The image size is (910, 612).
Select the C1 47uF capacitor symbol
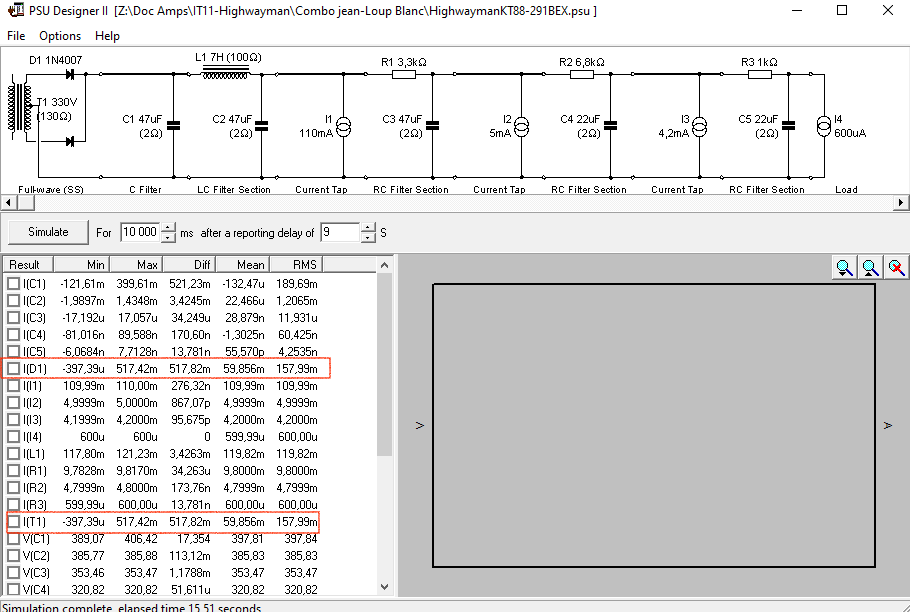coord(174,126)
